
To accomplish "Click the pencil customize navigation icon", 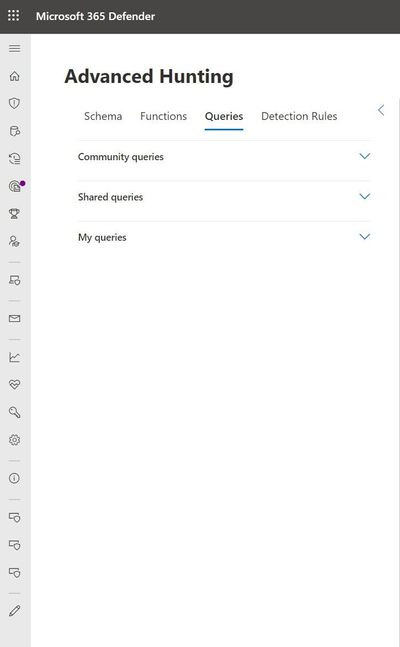I will pyautogui.click(x=14, y=611).
